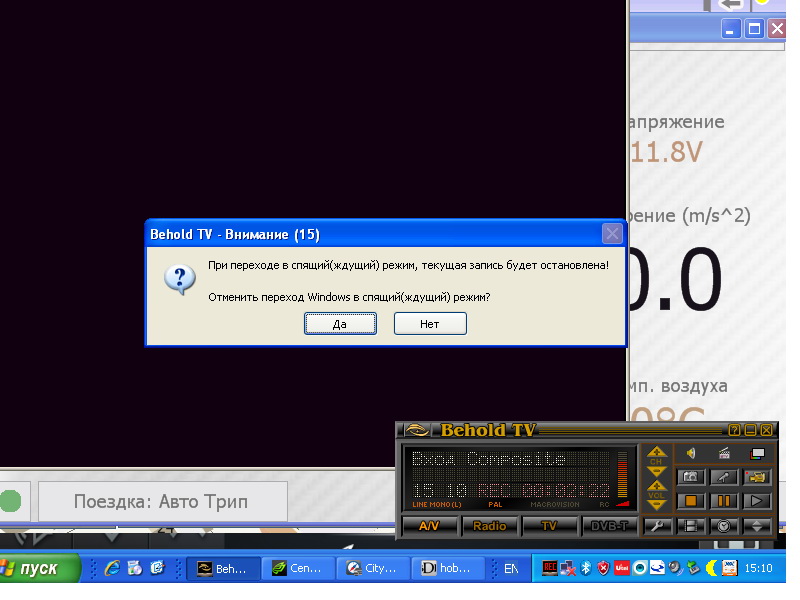Click the channel down arrow

(656, 470)
